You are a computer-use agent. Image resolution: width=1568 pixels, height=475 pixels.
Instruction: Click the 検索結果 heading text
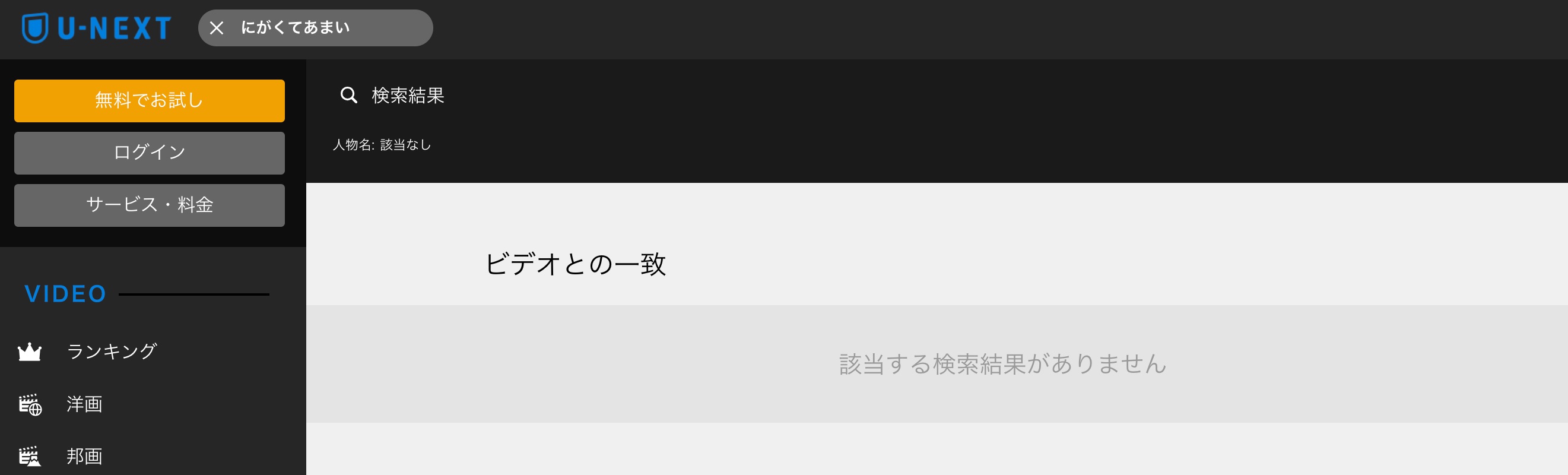pos(408,95)
